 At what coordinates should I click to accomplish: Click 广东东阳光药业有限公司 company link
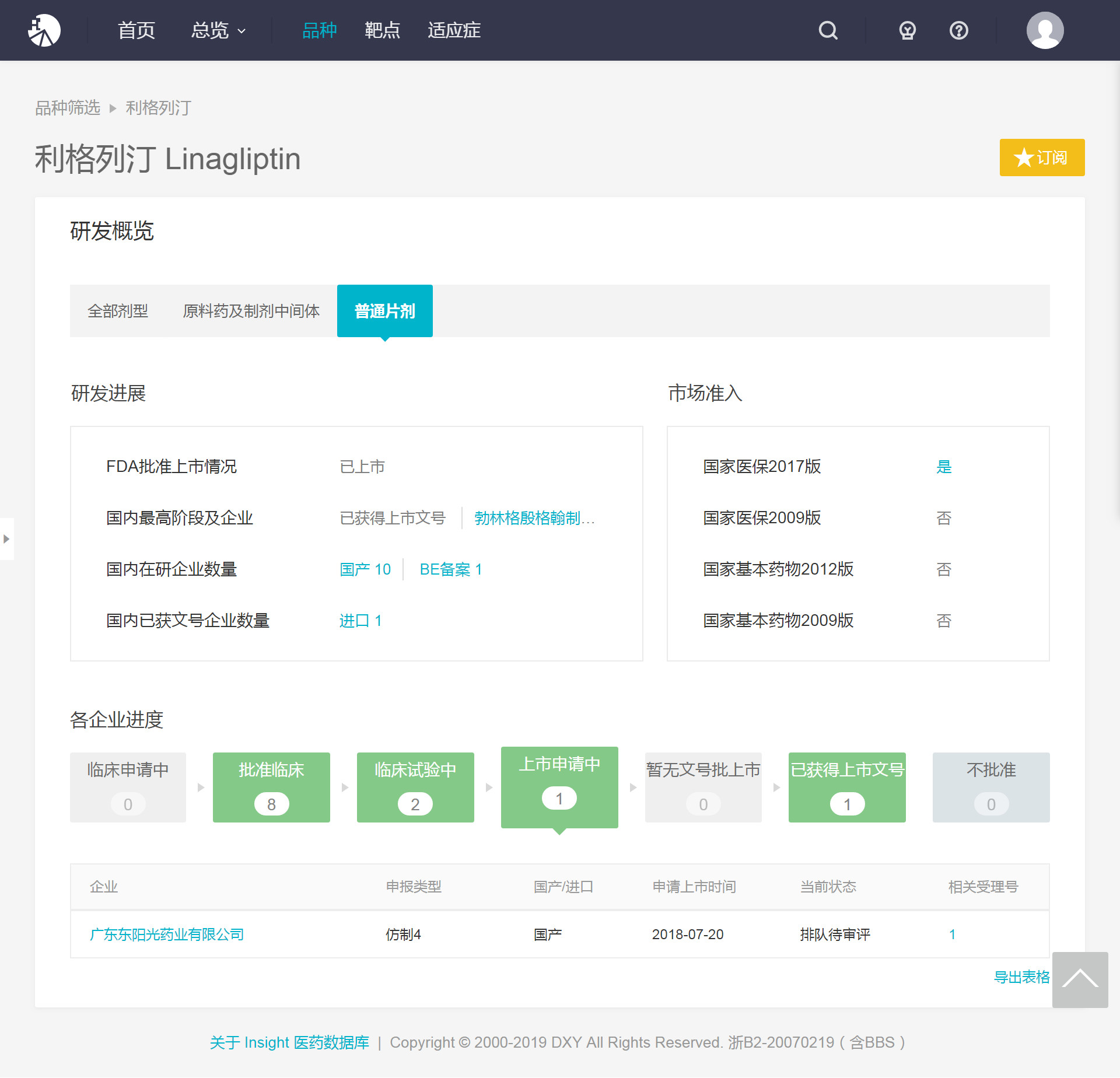(x=167, y=934)
